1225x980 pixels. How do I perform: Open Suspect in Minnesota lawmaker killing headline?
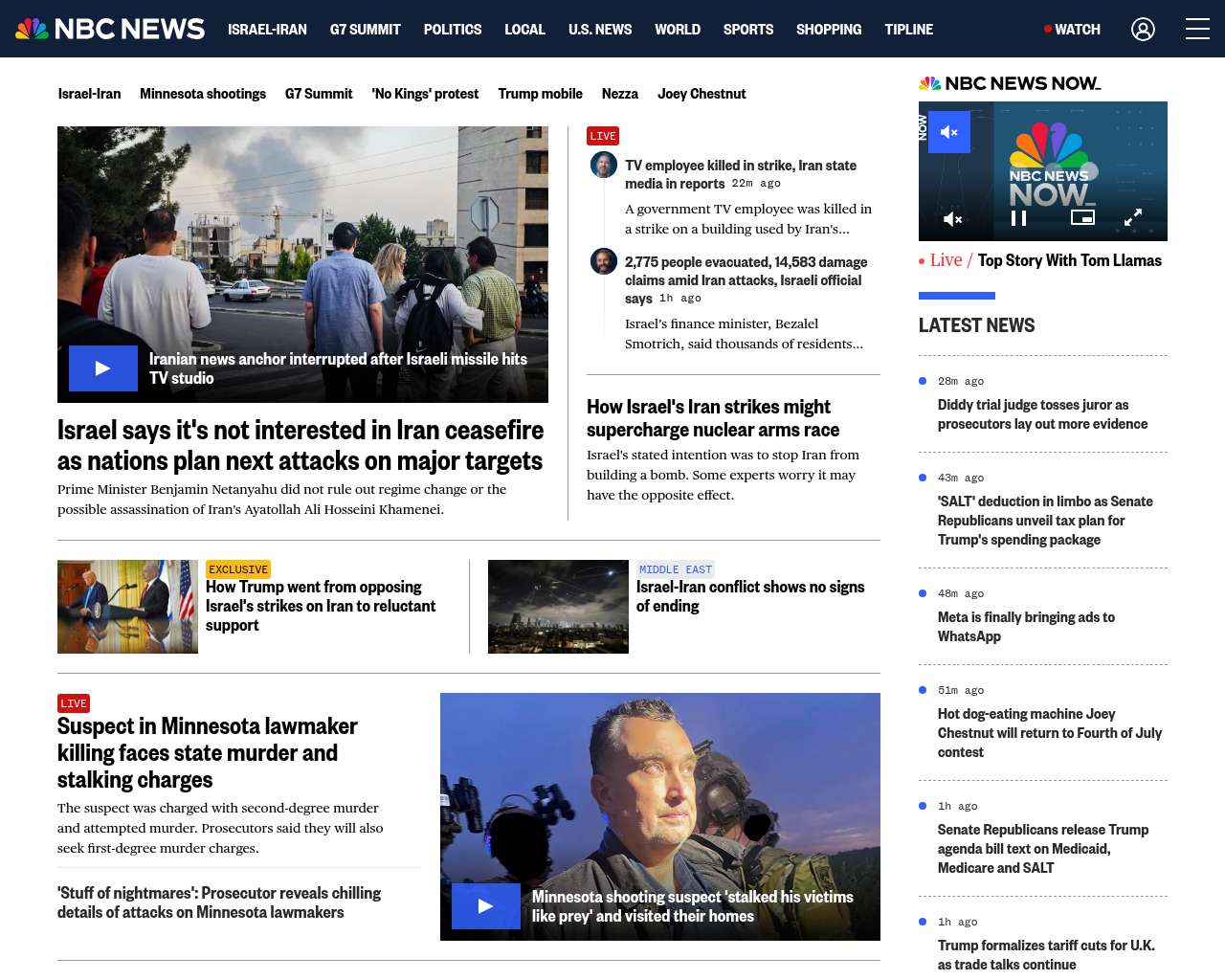click(208, 753)
